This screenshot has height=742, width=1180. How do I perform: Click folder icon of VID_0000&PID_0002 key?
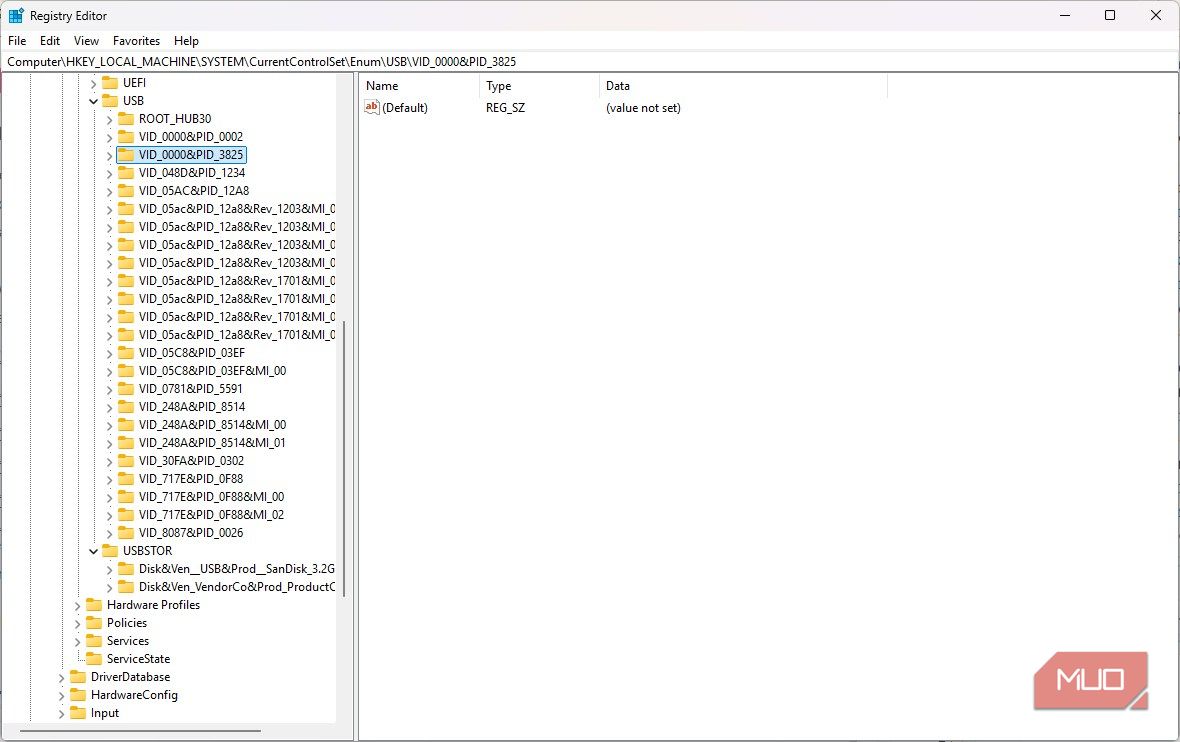pos(126,137)
